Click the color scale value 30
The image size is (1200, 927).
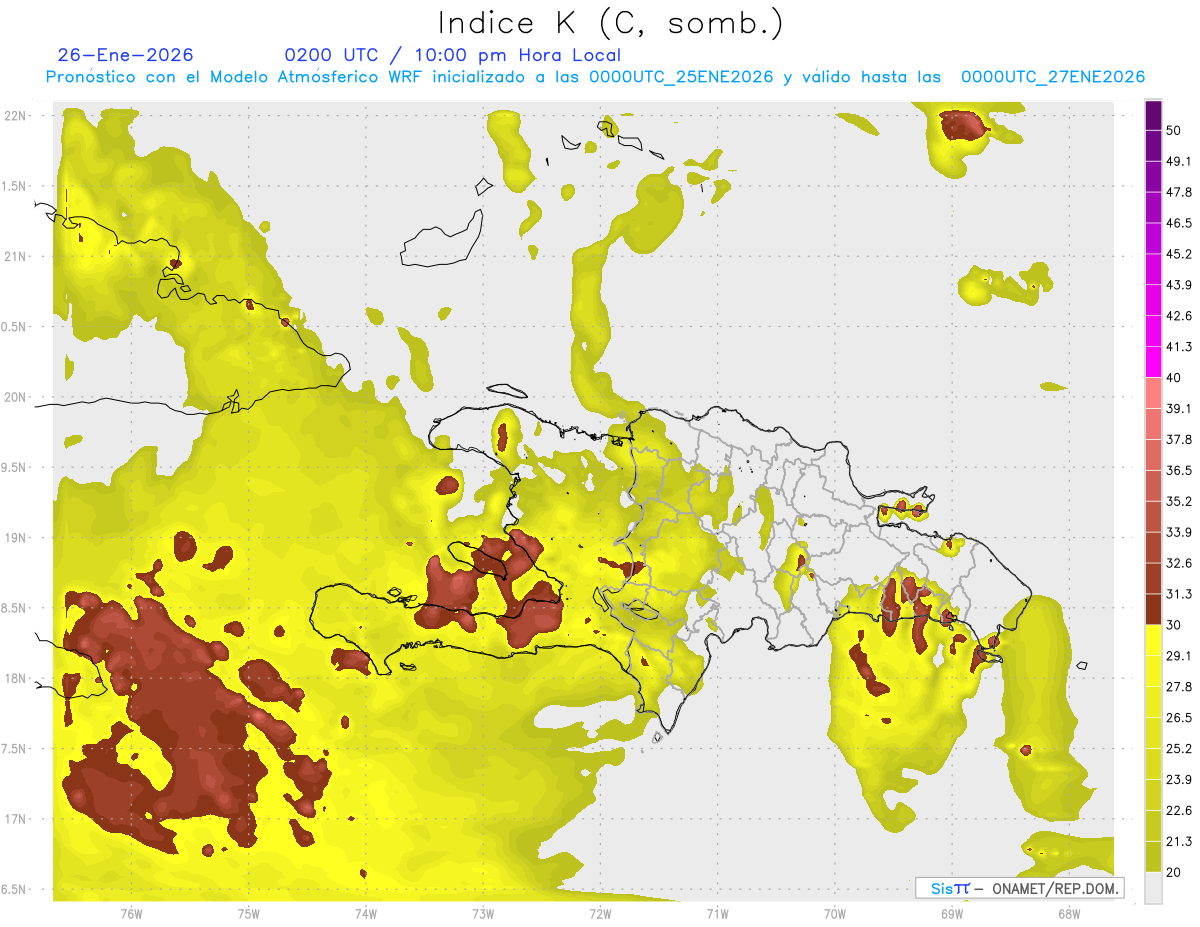[1176, 625]
